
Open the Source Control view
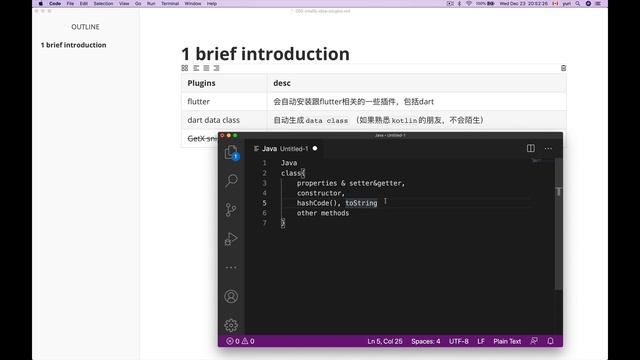[x=231, y=209]
